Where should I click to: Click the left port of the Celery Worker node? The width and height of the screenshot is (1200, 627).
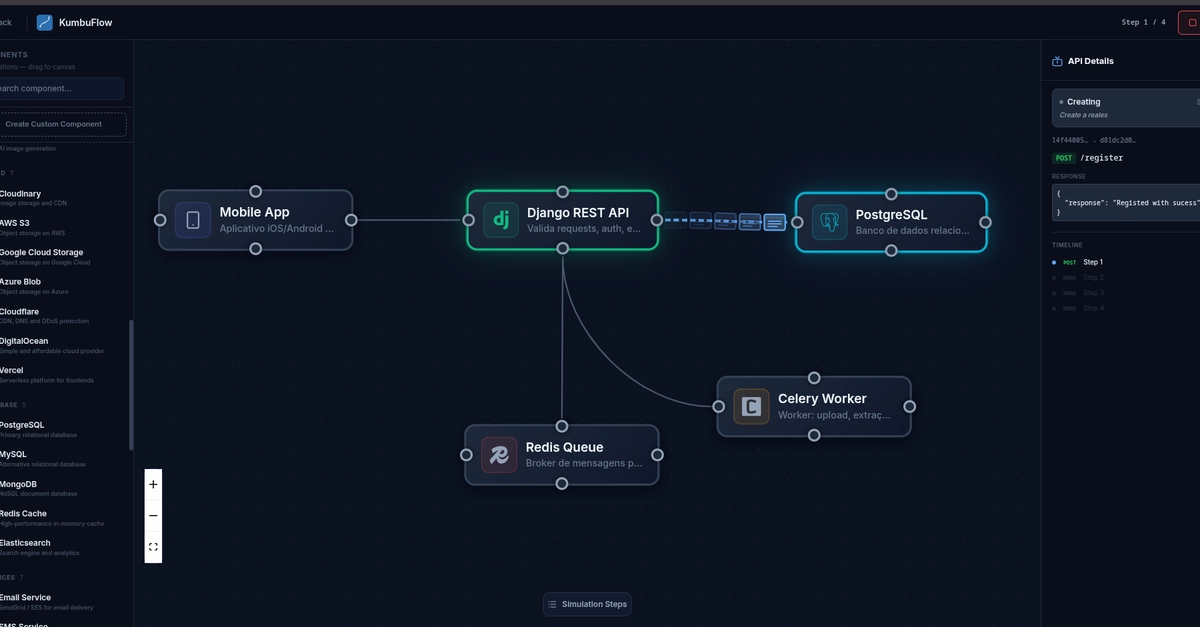point(718,406)
